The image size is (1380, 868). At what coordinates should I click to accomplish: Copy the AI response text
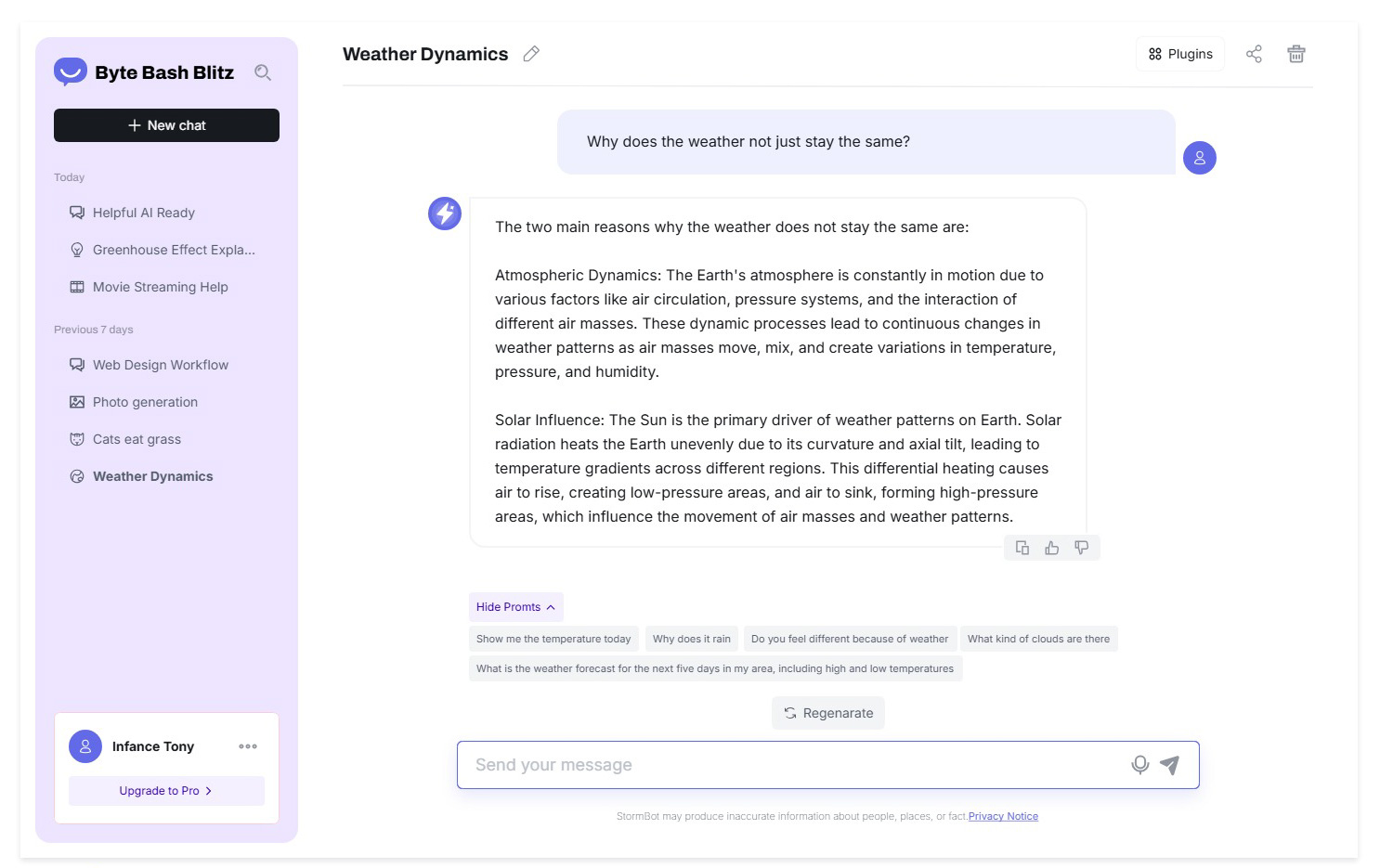[1022, 548]
